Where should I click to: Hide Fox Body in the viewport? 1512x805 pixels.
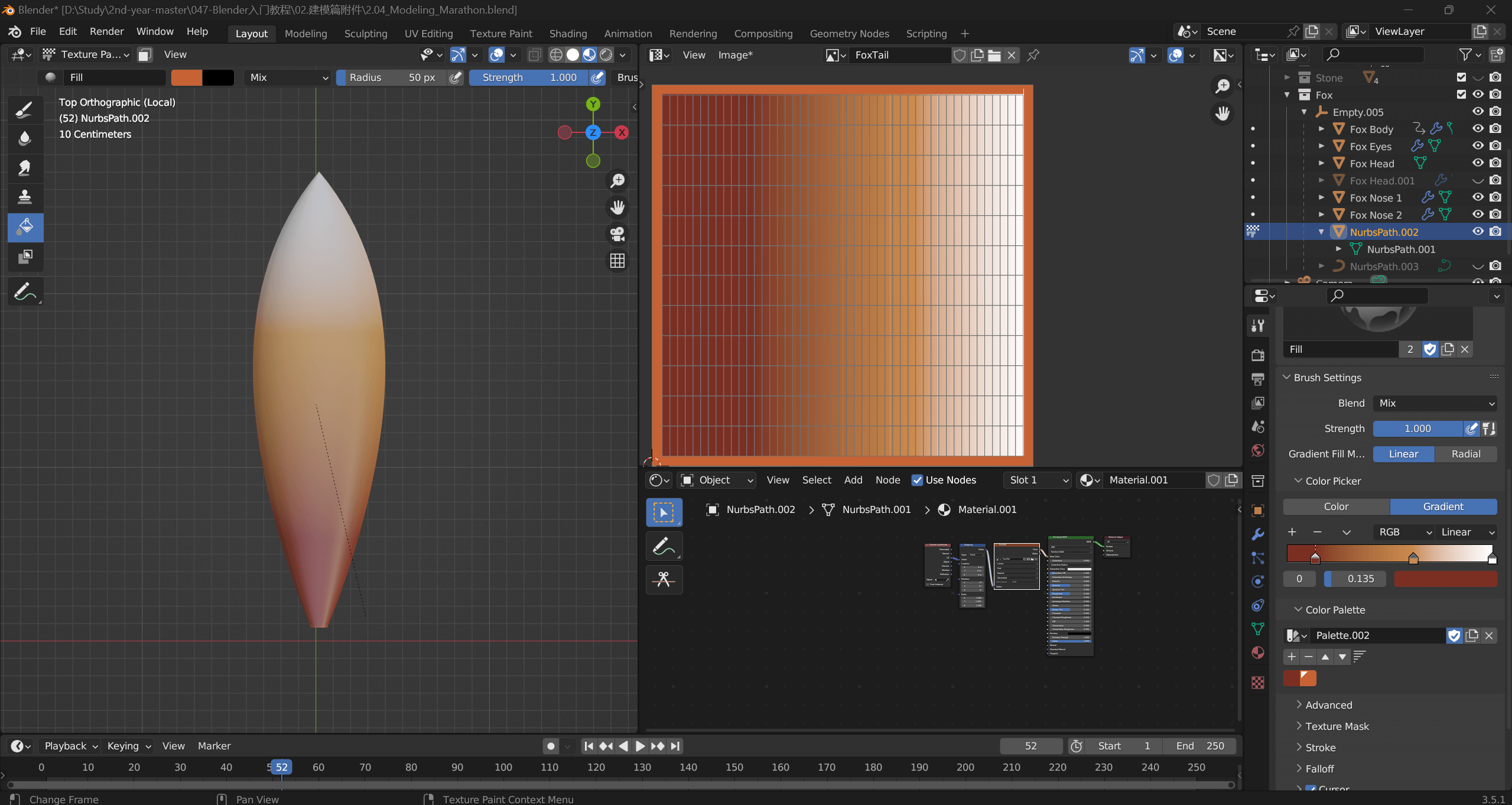coord(1478,128)
